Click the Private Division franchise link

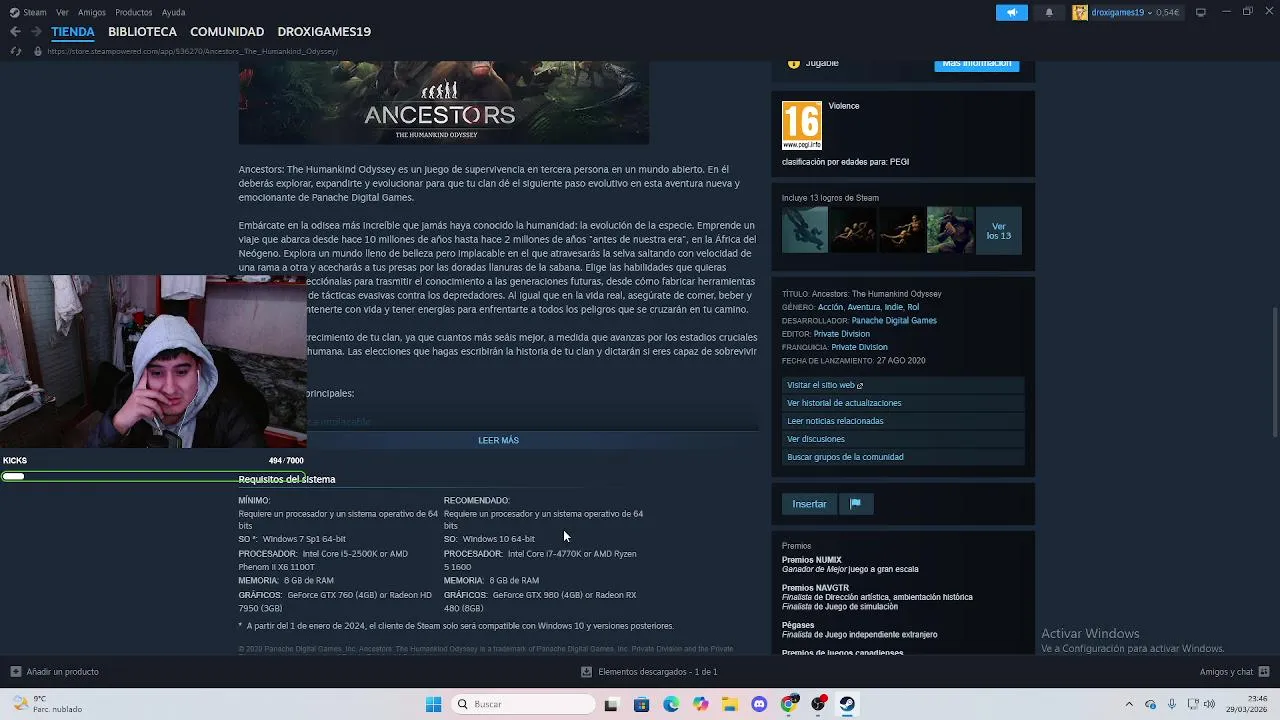[x=859, y=347]
